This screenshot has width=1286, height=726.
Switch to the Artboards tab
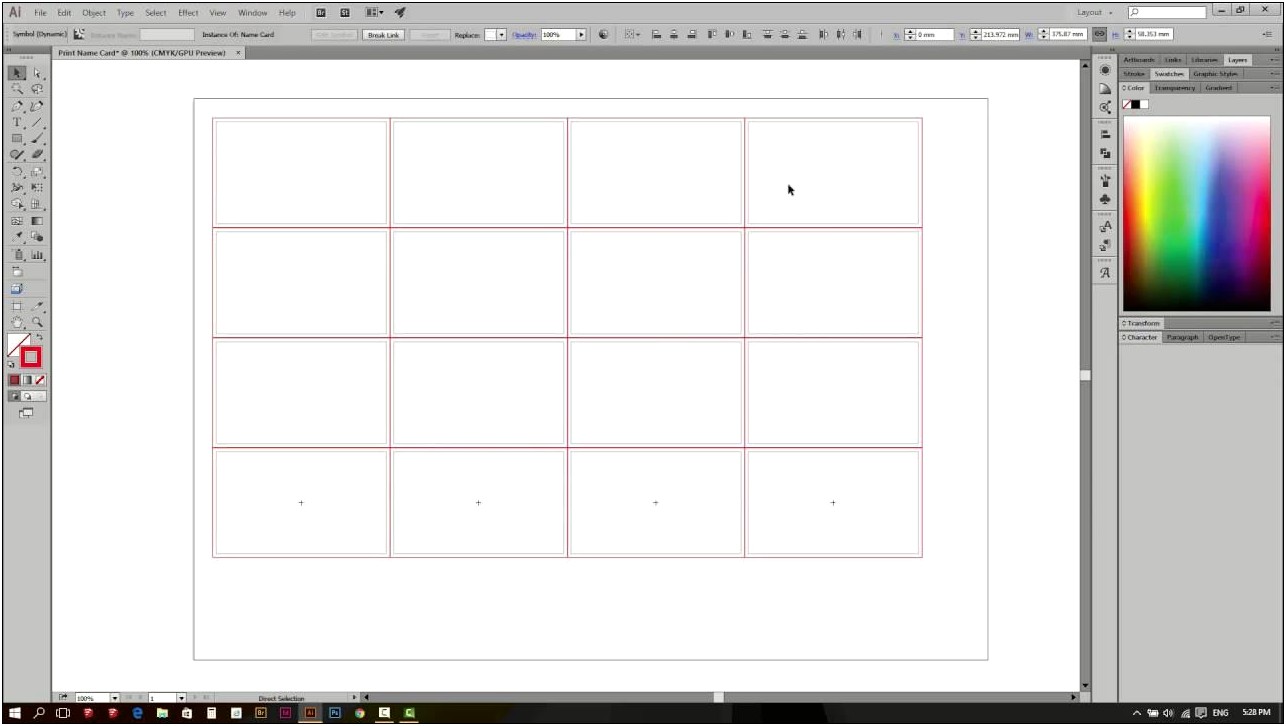point(1139,60)
